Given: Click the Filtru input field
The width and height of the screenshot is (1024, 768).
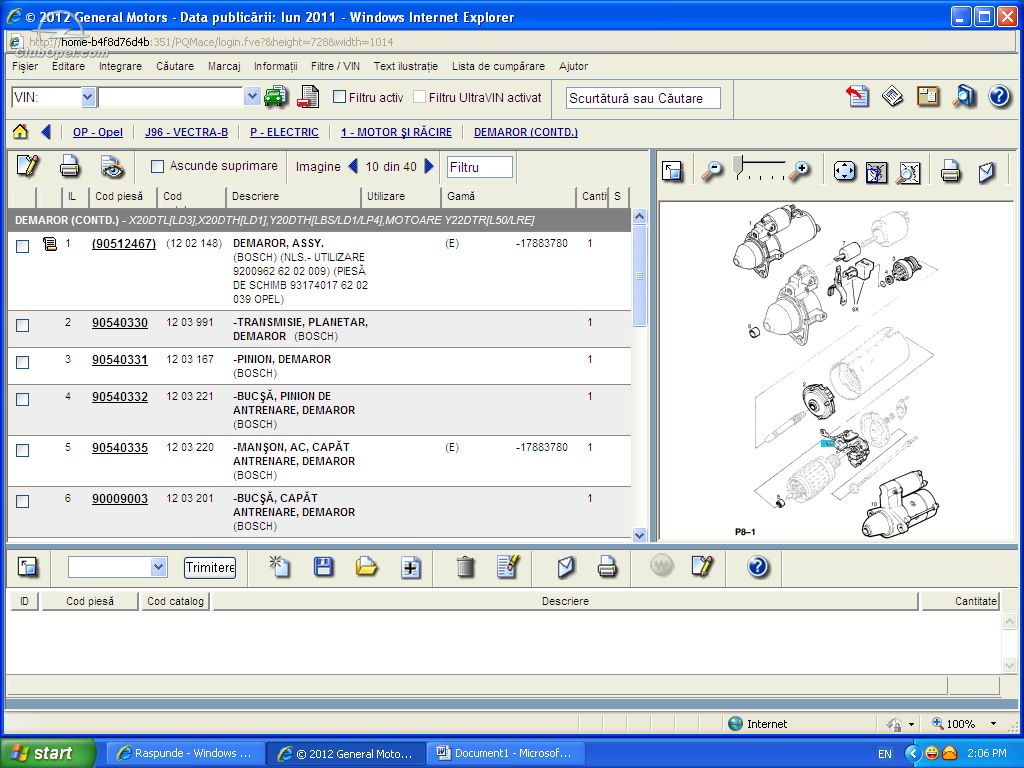Looking at the screenshot, I should pos(479,167).
